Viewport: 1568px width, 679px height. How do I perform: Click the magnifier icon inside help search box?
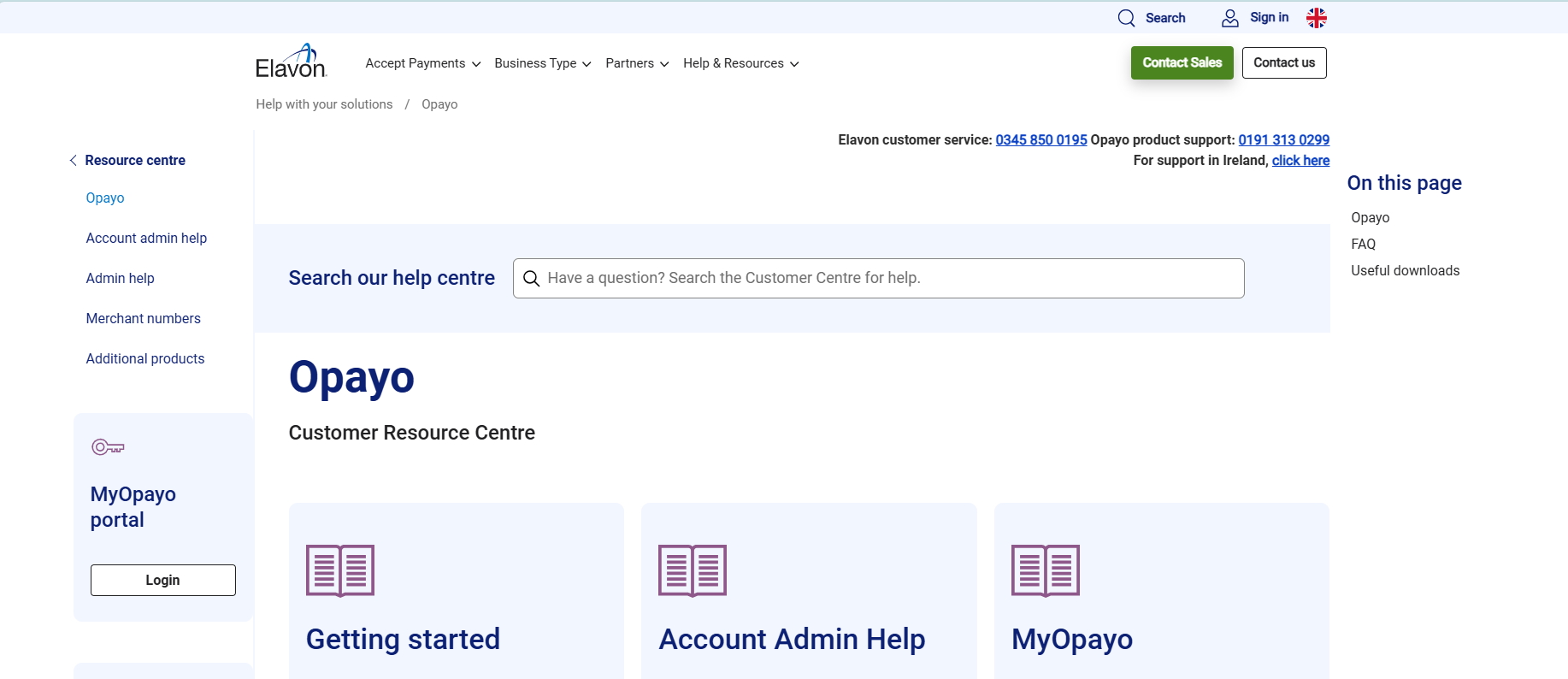pyautogui.click(x=531, y=279)
